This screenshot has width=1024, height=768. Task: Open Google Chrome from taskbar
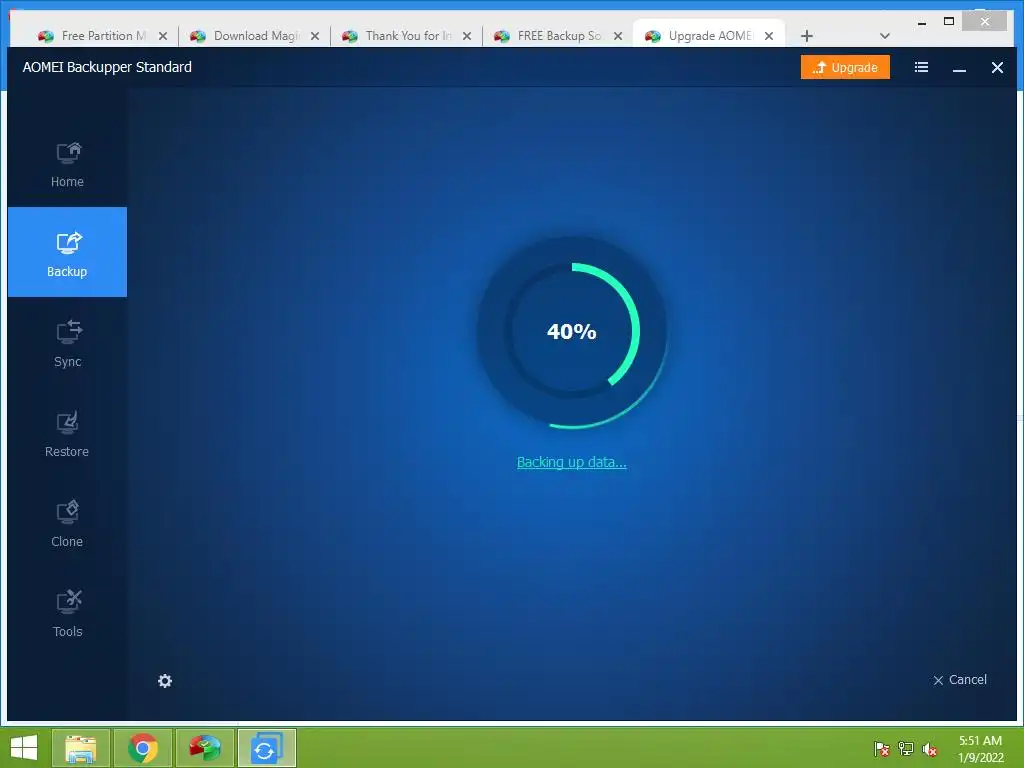coord(143,748)
